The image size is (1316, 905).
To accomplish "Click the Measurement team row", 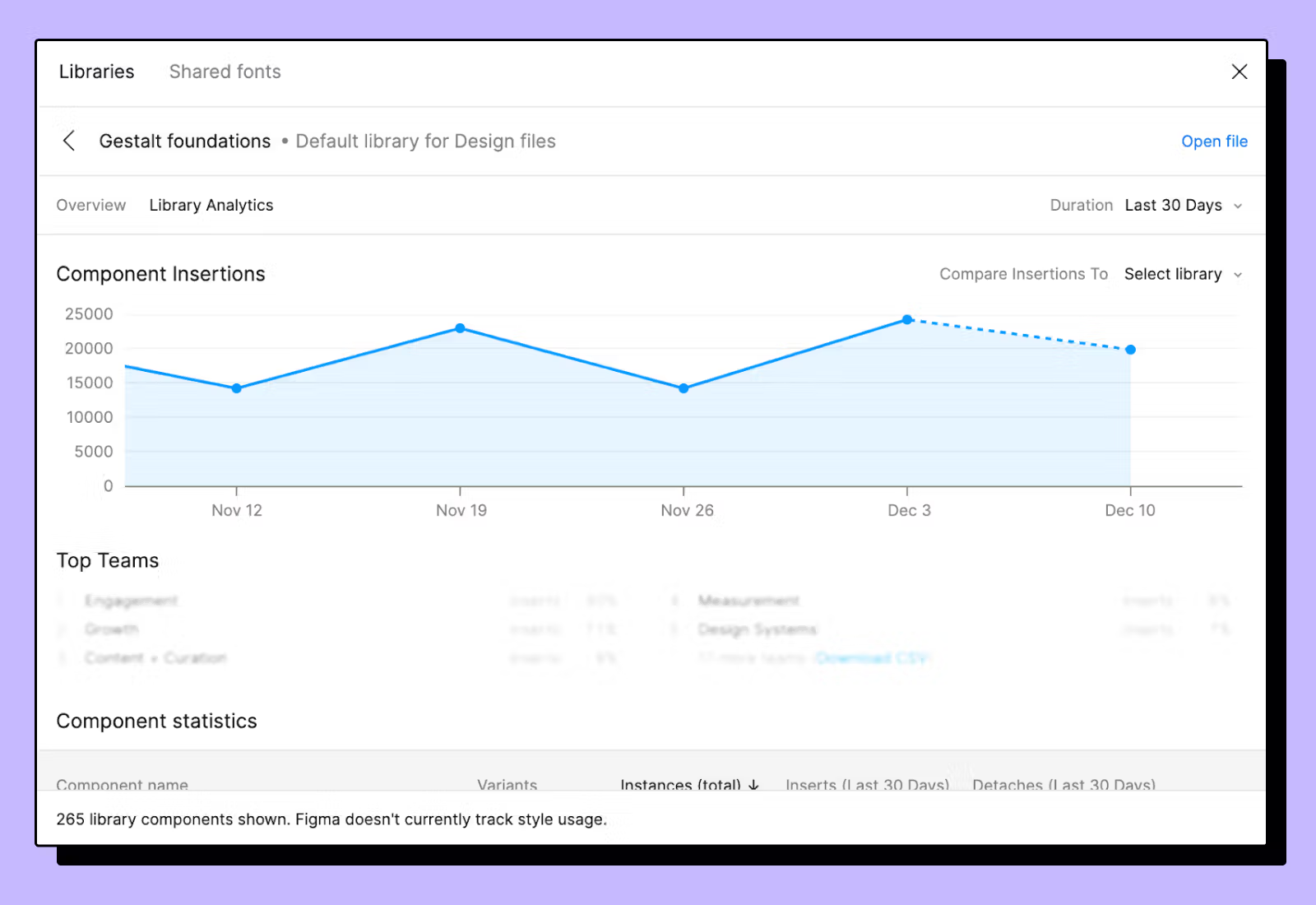I will tap(952, 601).
